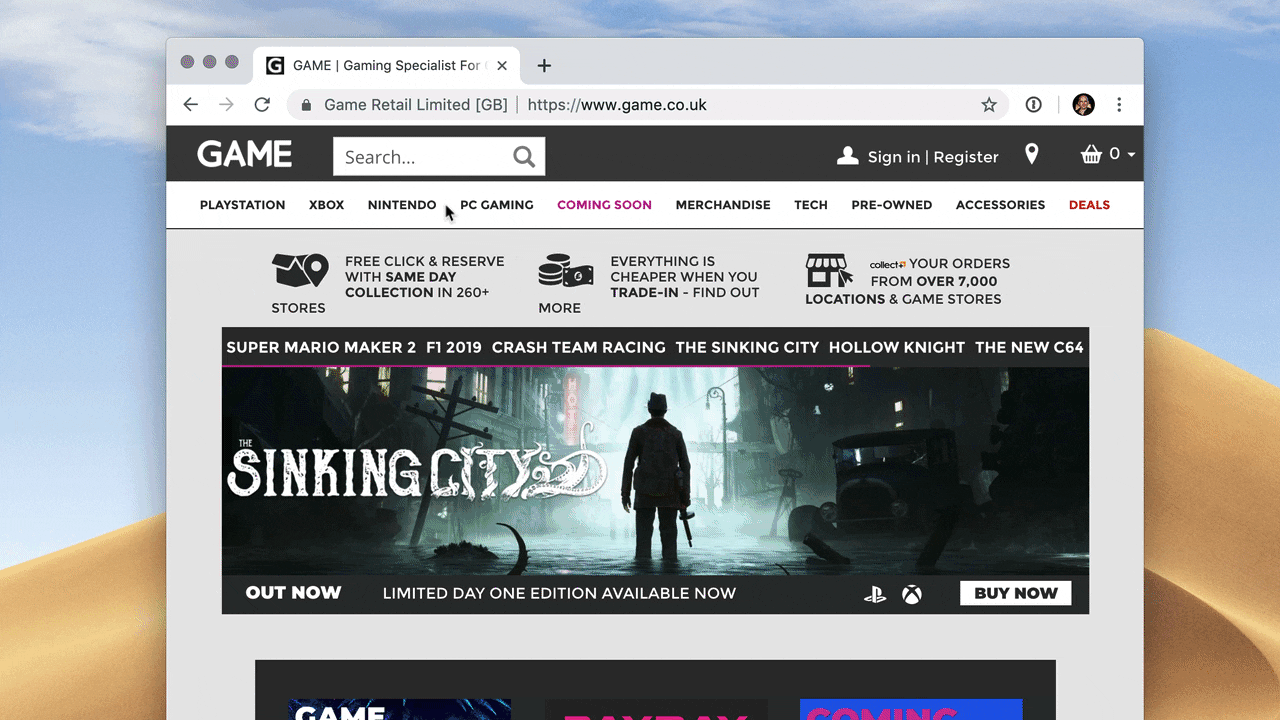Click the 'LIMITED DAY ONE EDITION AVAILABLE NOW' text
This screenshot has width=1280, height=720.
pos(559,593)
